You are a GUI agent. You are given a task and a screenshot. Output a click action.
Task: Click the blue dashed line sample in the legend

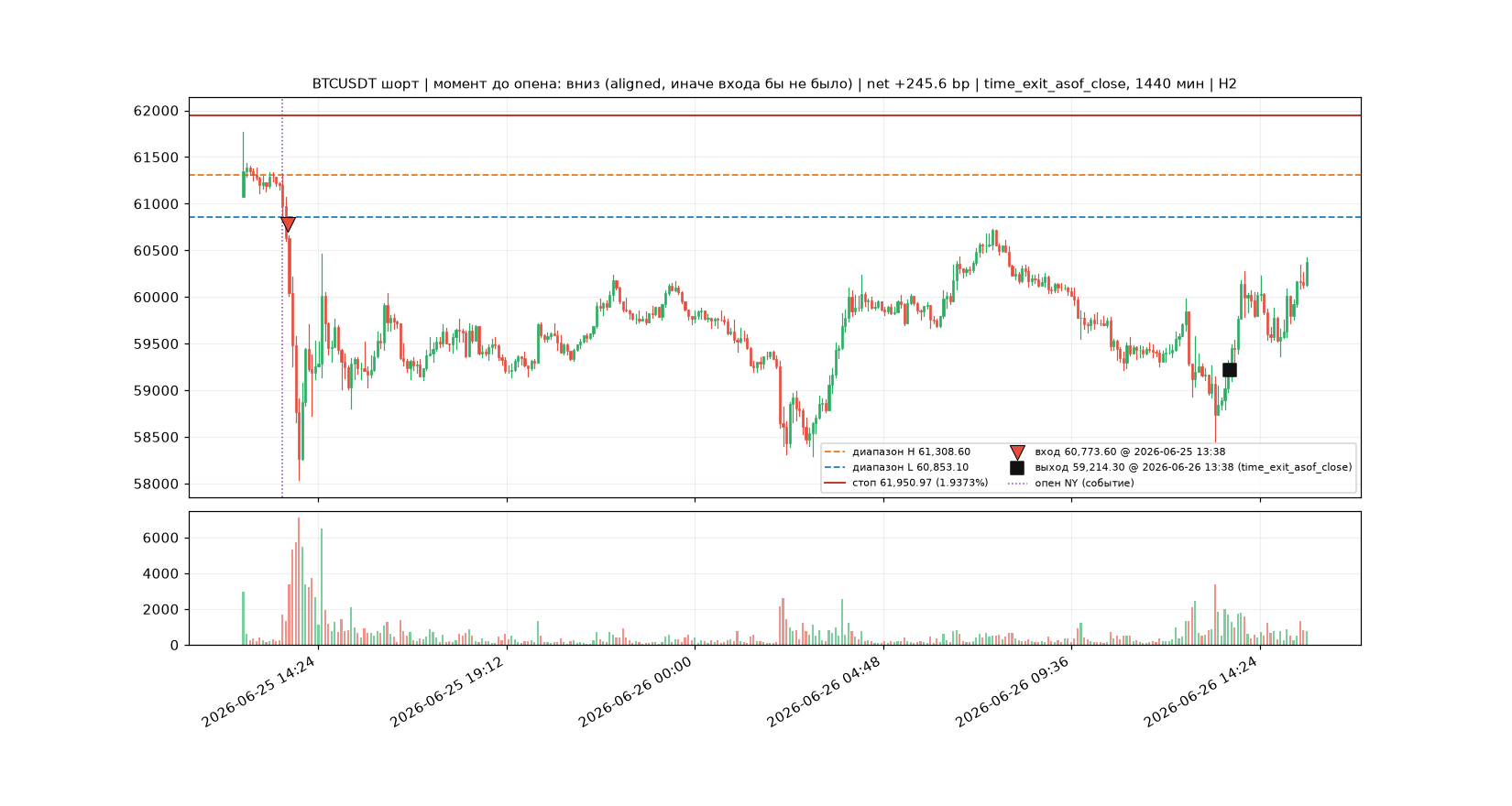[835, 467]
